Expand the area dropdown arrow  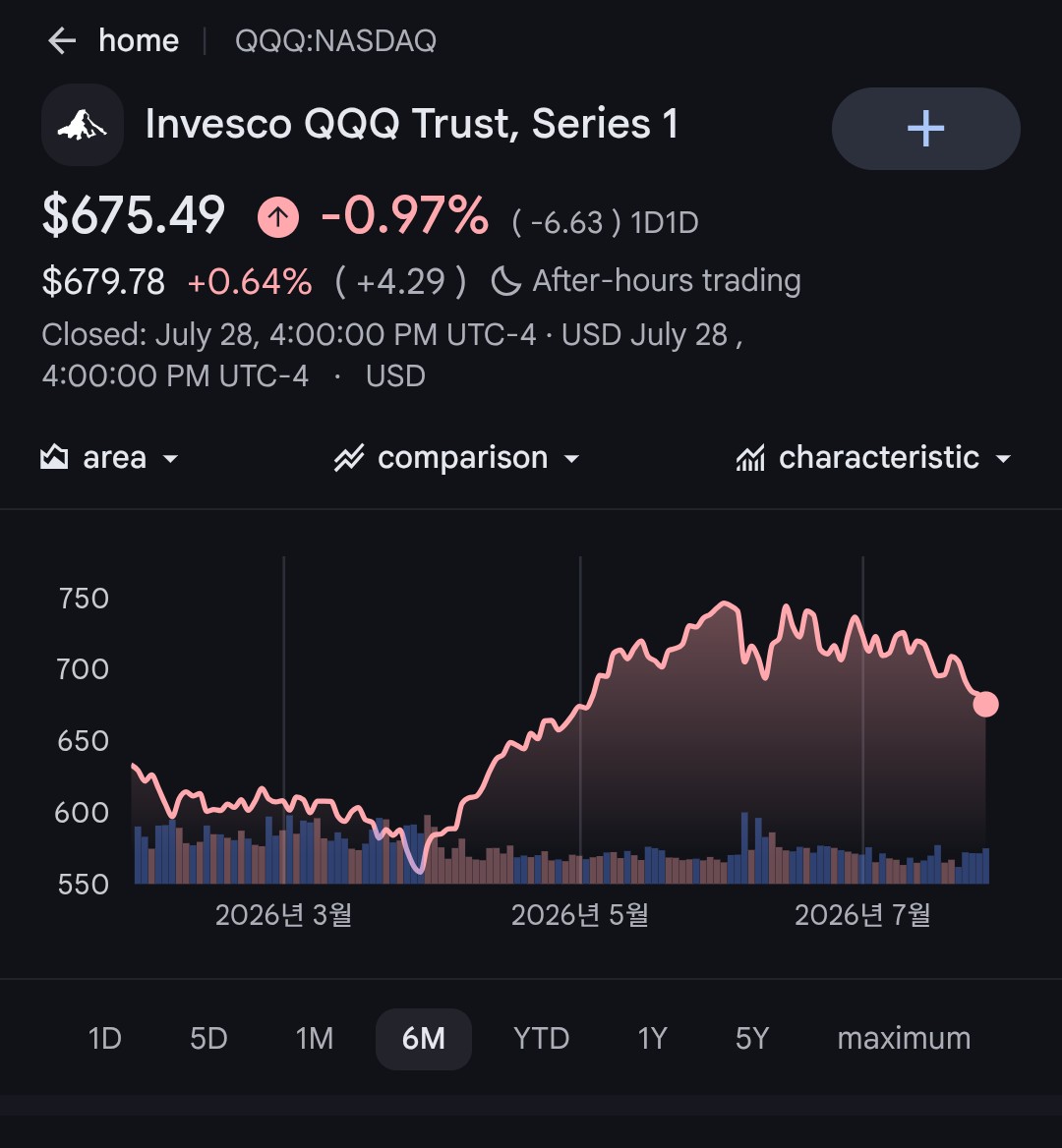(x=170, y=459)
